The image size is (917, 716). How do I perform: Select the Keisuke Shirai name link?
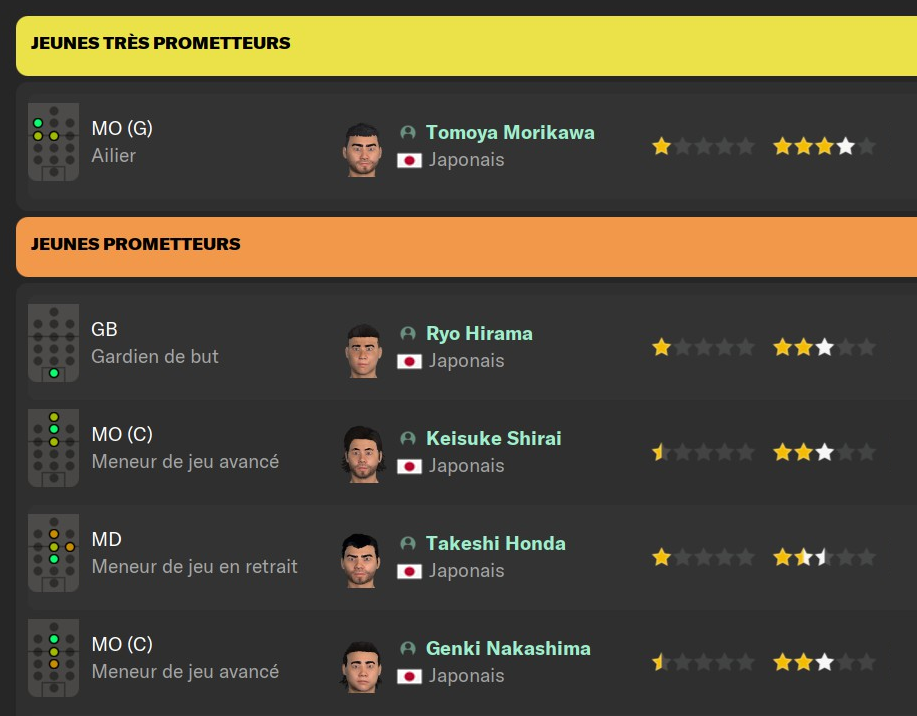[x=493, y=438]
